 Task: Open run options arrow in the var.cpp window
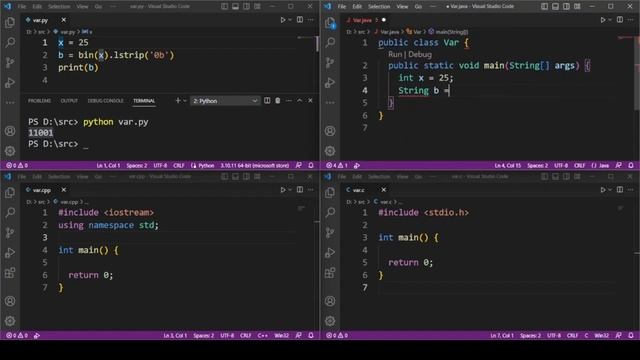coord(290,190)
